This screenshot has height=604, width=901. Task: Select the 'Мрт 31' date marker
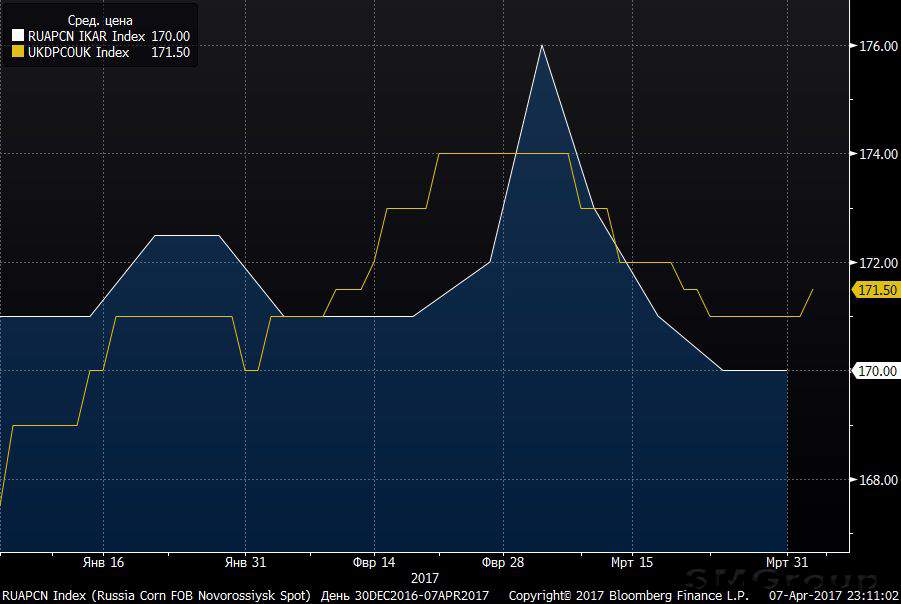pyautogui.click(x=786, y=562)
